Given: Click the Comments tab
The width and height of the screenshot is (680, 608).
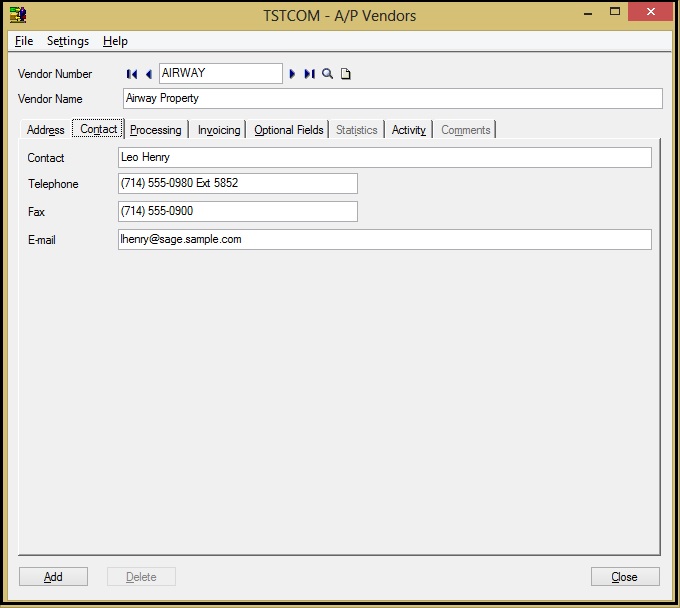Looking at the screenshot, I should point(465,130).
